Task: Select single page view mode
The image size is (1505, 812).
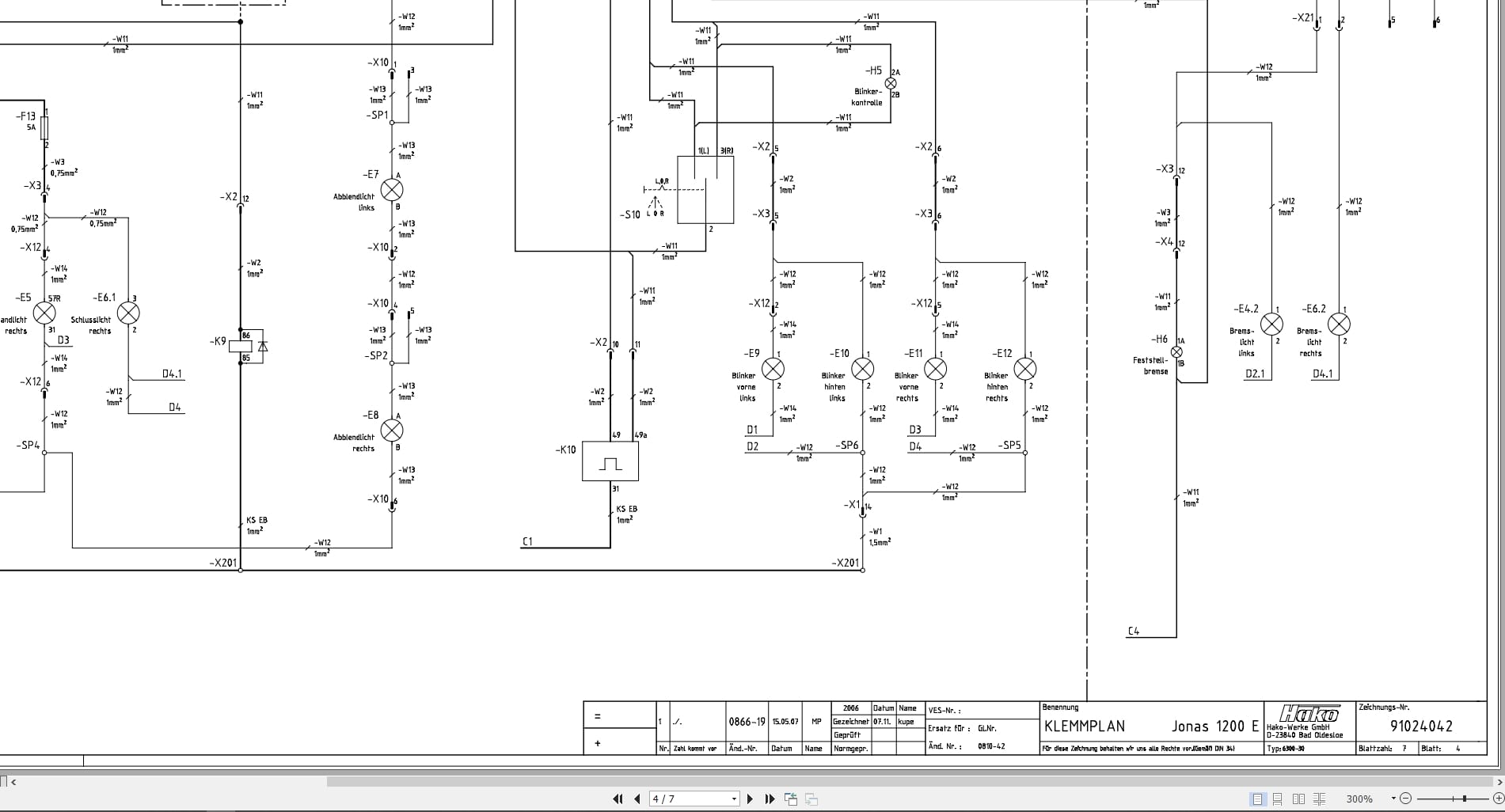Action: (x=1257, y=799)
